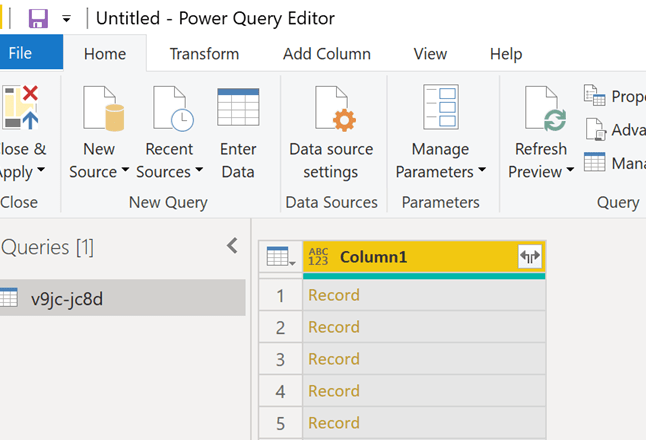The image size is (646, 440).
Task: Click the Refresh Preview icon
Action: pyautogui.click(x=541, y=108)
